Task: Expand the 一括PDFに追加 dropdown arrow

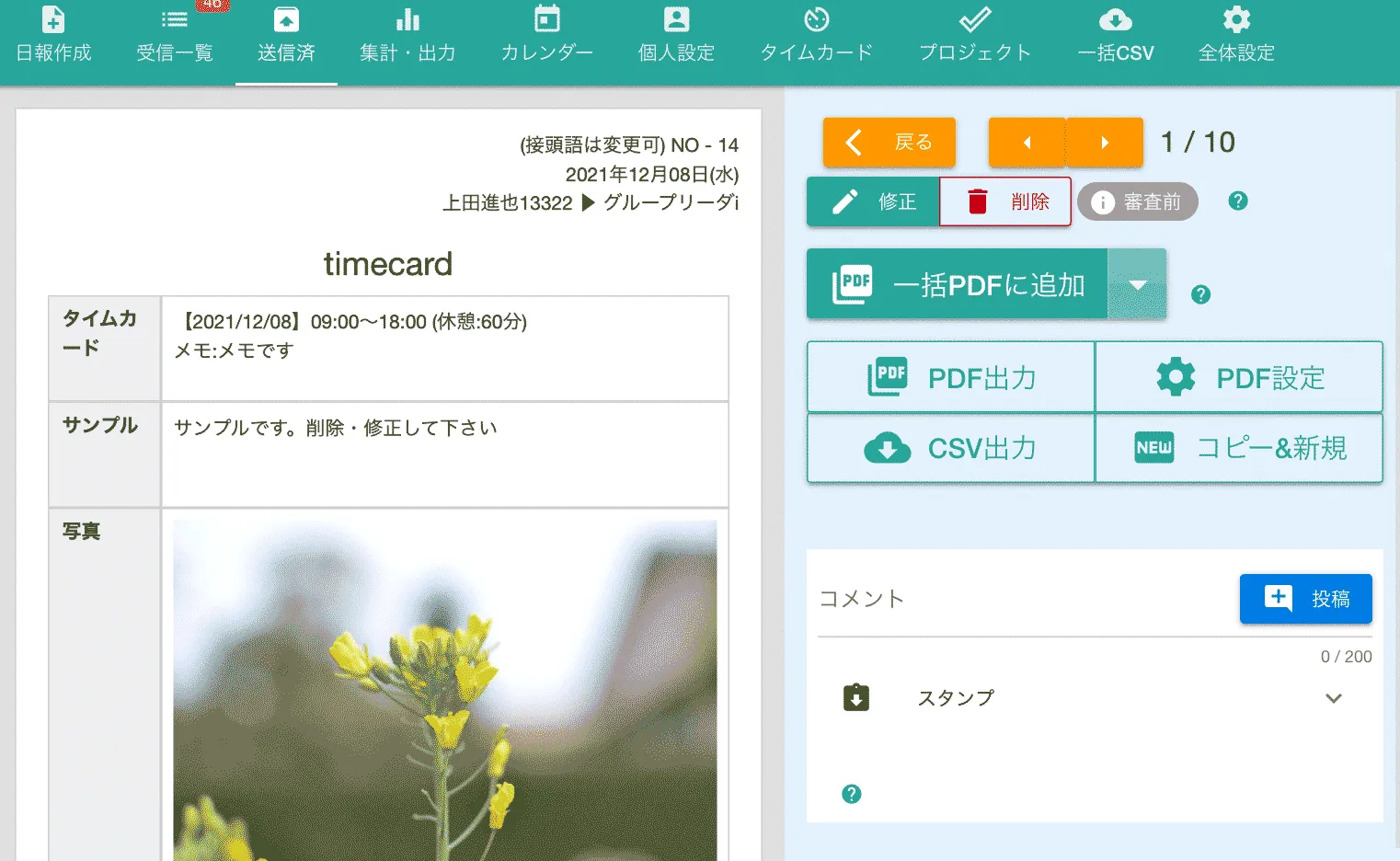Action: coord(1137,285)
